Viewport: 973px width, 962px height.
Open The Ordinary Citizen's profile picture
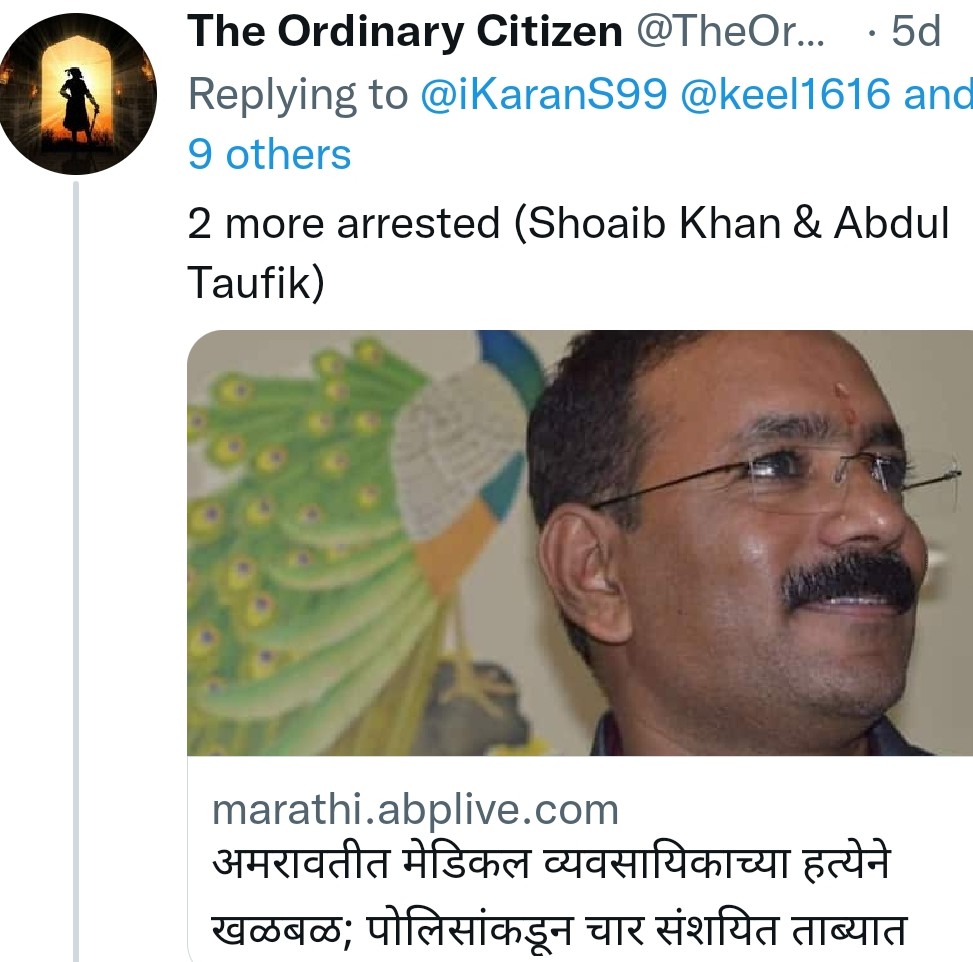(77, 94)
